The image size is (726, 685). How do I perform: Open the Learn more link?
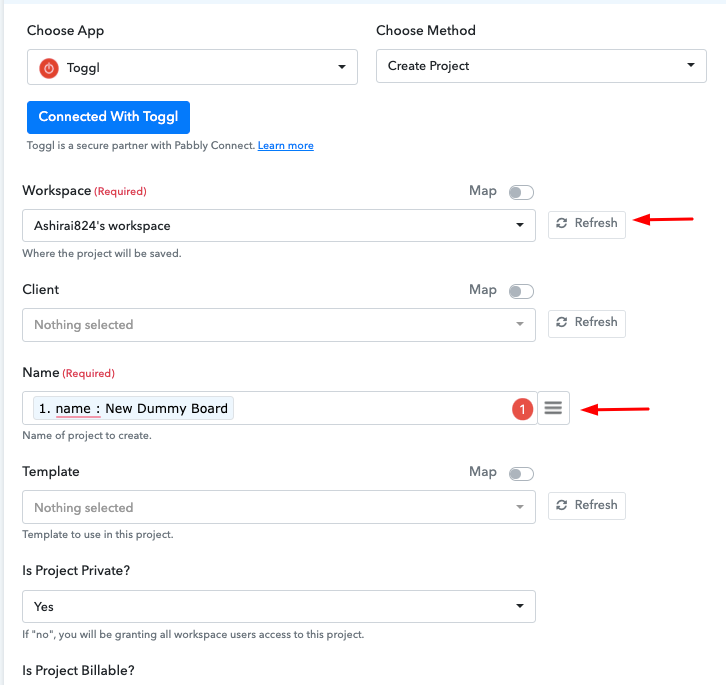(x=286, y=145)
